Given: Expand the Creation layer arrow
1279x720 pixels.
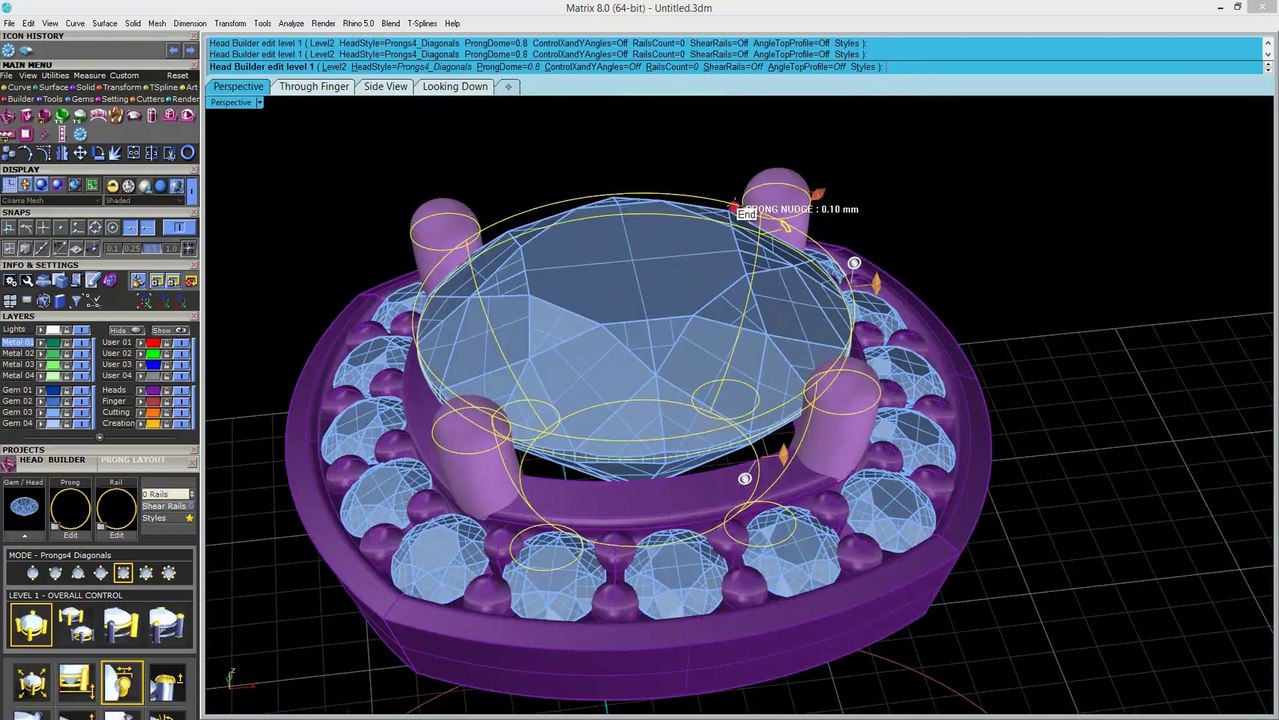Looking at the screenshot, I should tap(141, 423).
